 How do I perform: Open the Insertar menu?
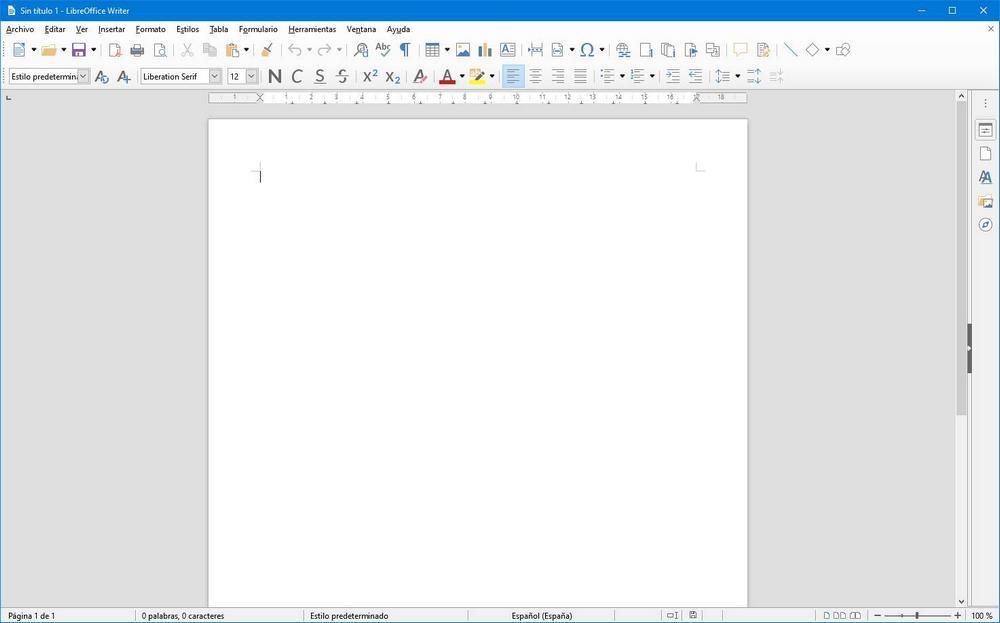tap(112, 29)
